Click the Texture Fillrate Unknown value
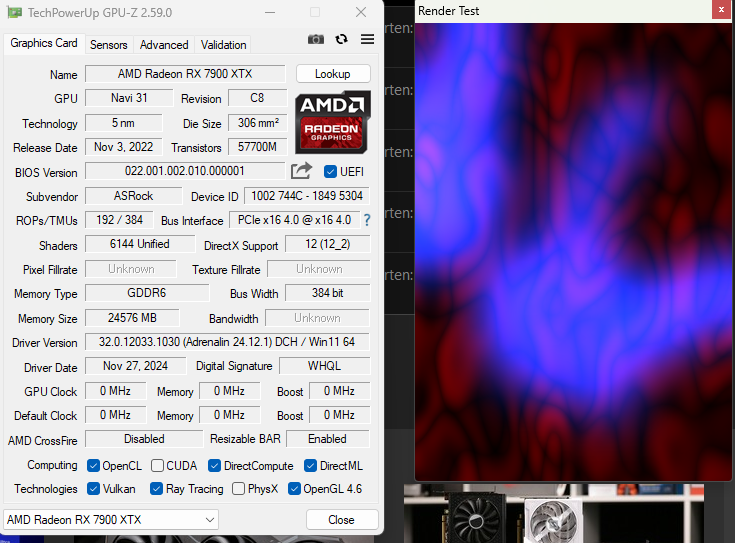735x543 pixels. [x=319, y=269]
